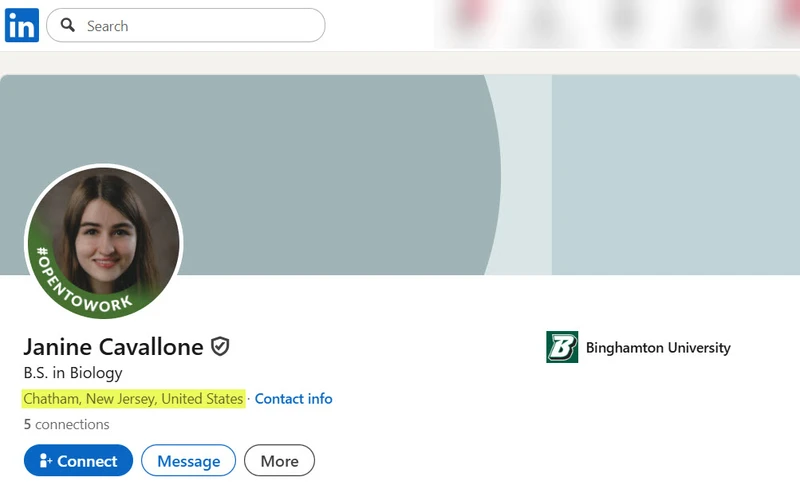The image size is (800, 493).
Task: Send a message with the Message button
Action: [x=189, y=460]
